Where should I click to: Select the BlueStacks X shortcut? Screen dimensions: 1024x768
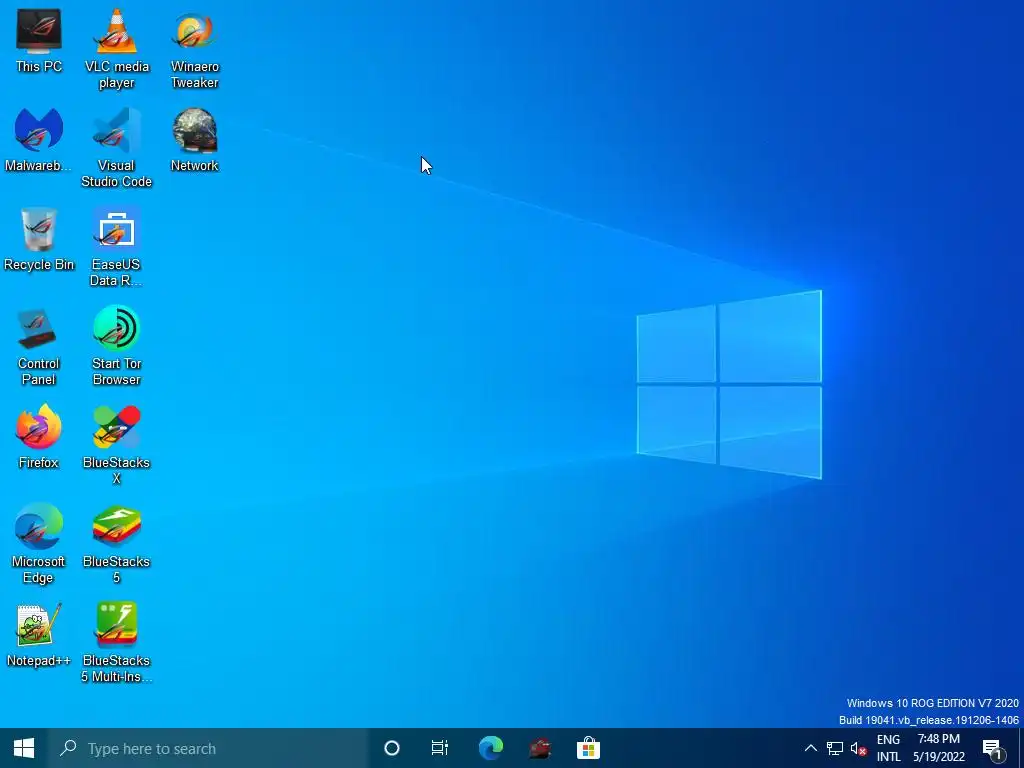click(116, 445)
